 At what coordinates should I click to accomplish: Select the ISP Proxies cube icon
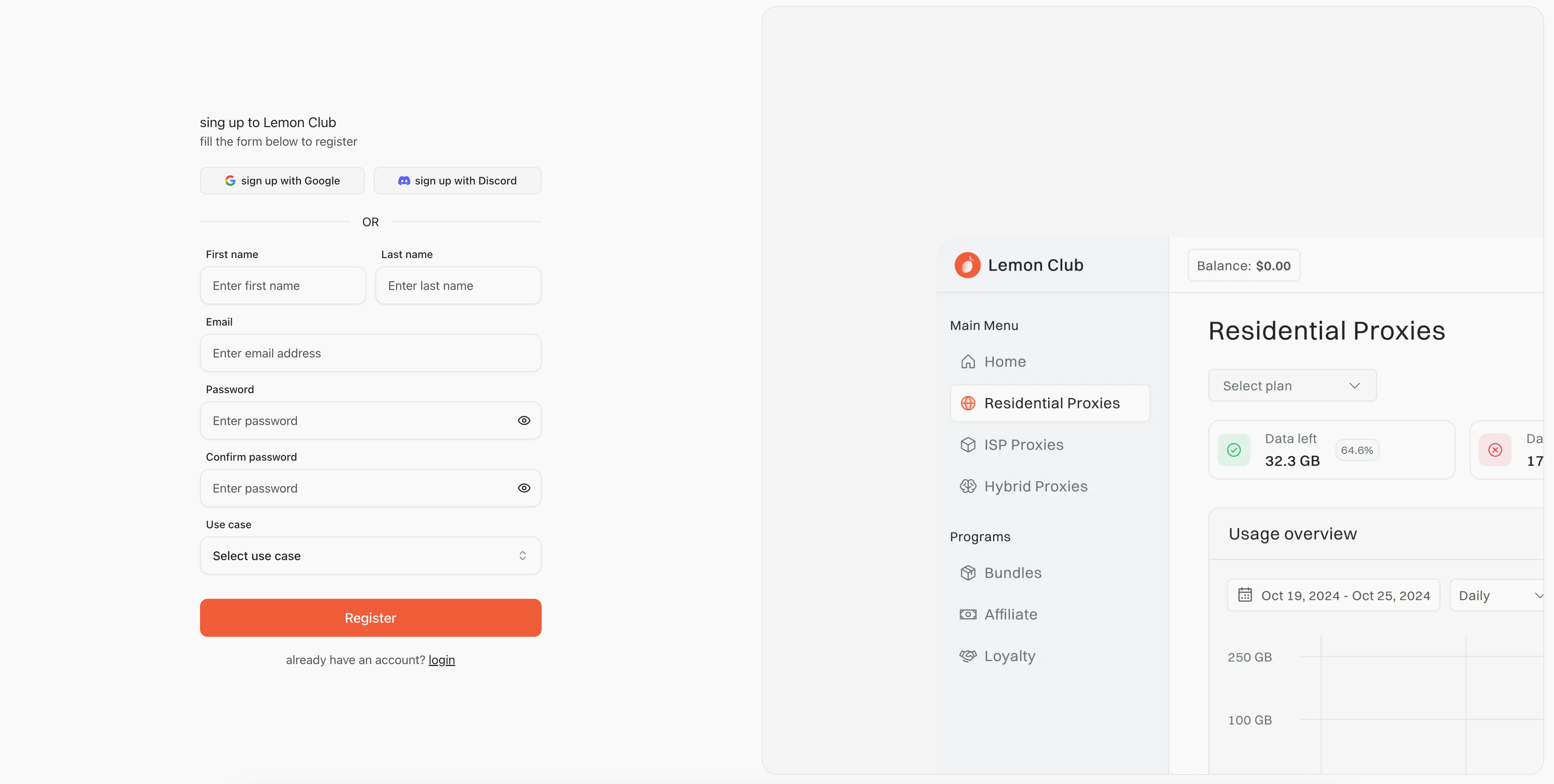(968, 445)
